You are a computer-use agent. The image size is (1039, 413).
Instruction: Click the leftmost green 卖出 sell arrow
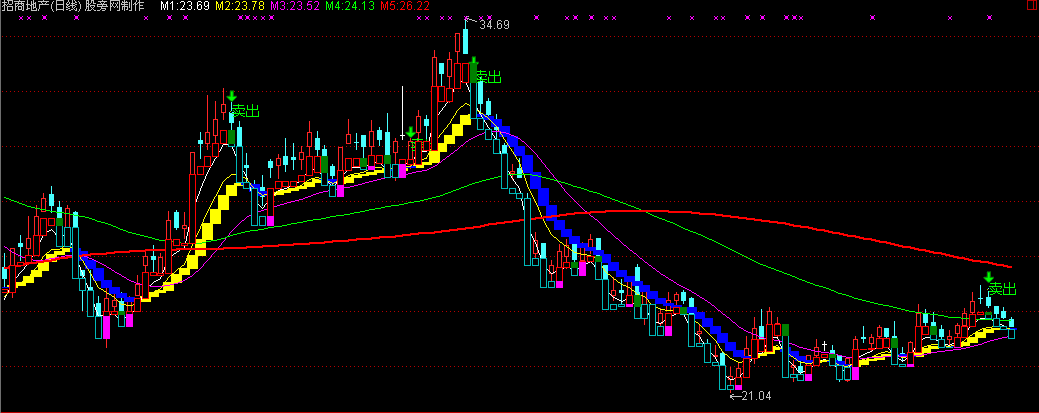point(229,97)
